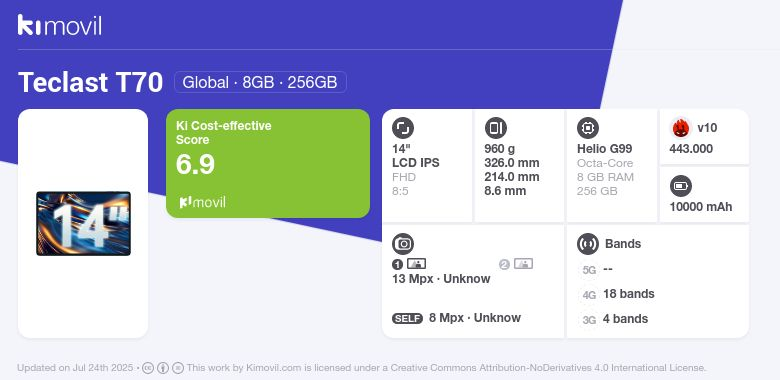Click the first rear camera picture icon
Screen dimensions: 780x380
[416, 264]
